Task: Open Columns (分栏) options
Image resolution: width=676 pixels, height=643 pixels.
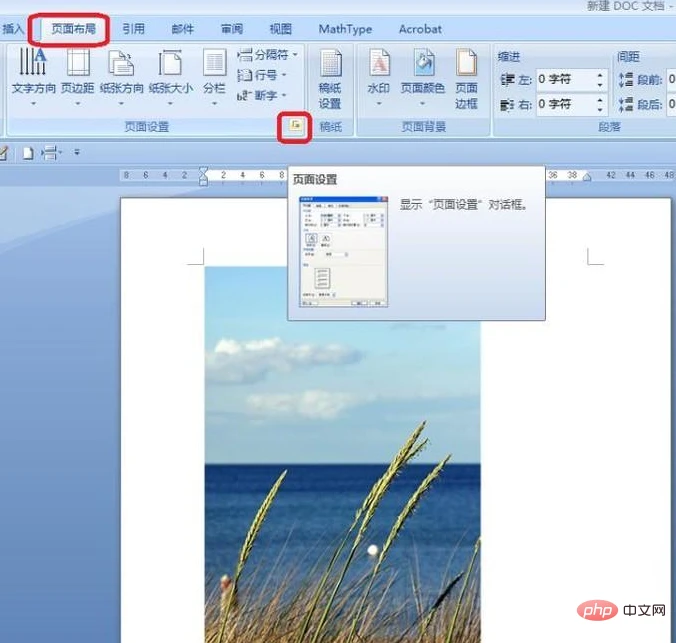Action: click(214, 77)
